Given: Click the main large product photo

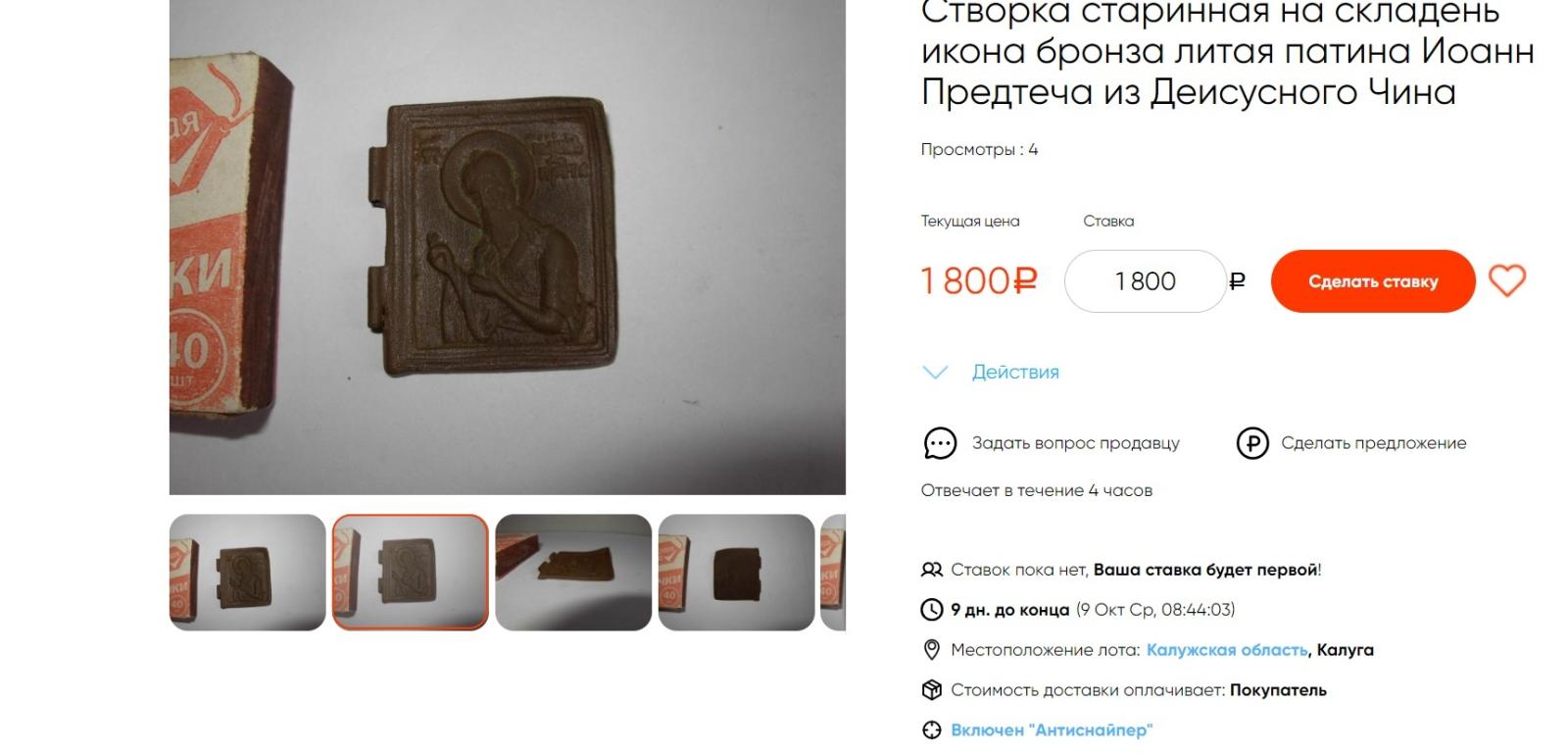Looking at the screenshot, I should pos(508,247).
